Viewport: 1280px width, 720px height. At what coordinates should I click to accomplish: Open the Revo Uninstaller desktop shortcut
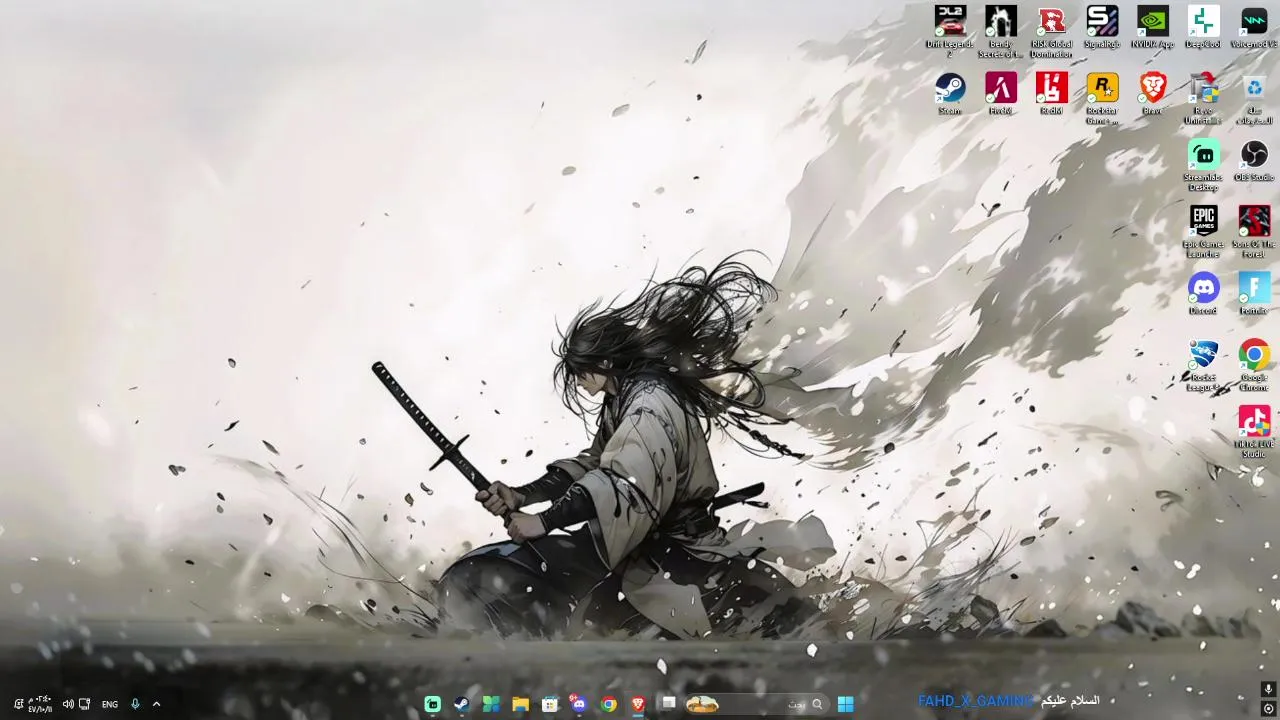click(1203, 98)
